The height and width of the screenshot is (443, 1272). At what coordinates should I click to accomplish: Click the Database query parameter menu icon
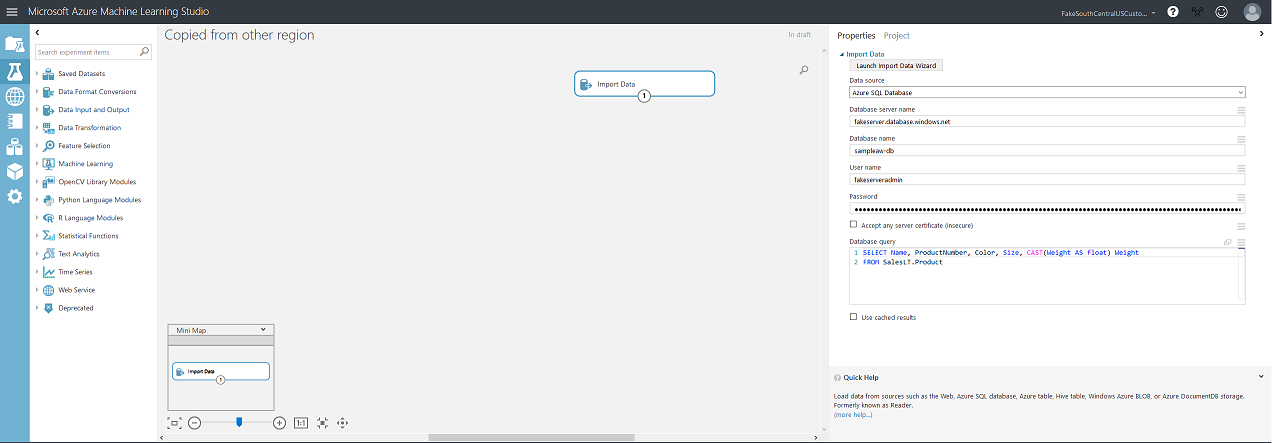1241,242
